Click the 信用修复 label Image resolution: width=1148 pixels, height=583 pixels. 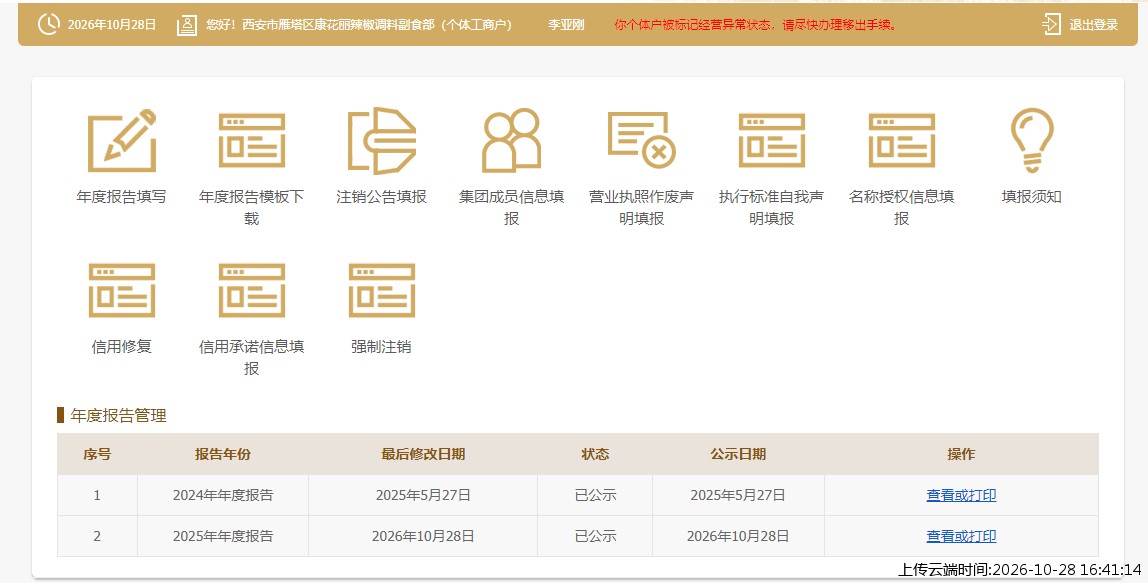point(122,346)
